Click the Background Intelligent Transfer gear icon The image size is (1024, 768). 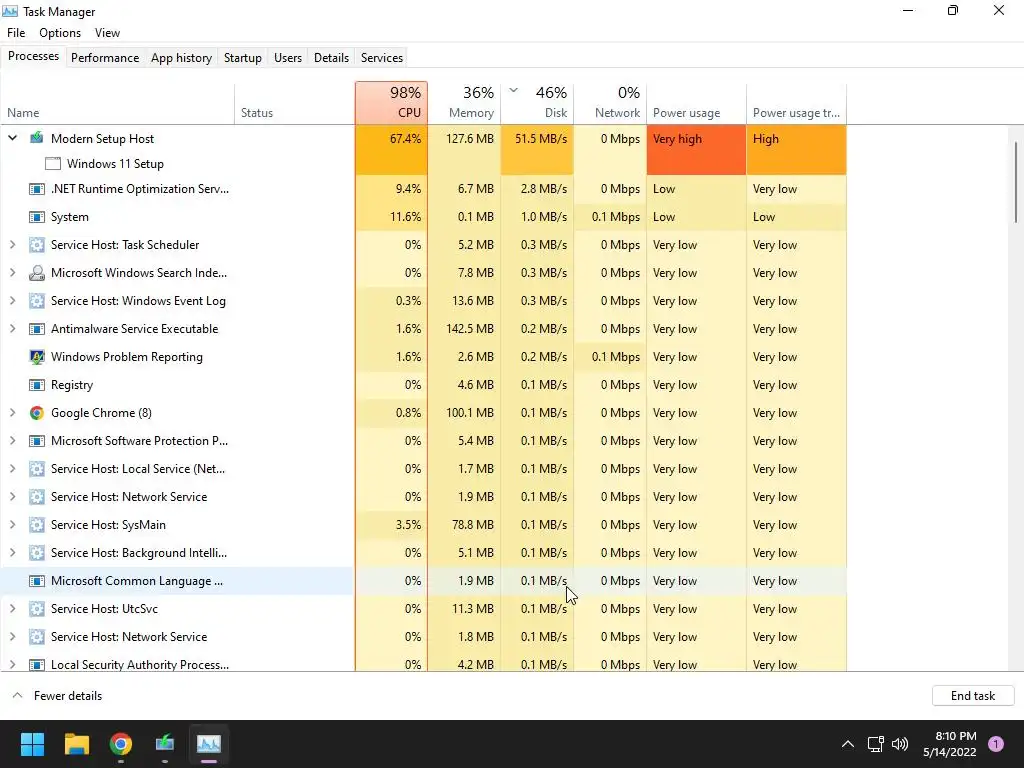click(37, 553)
